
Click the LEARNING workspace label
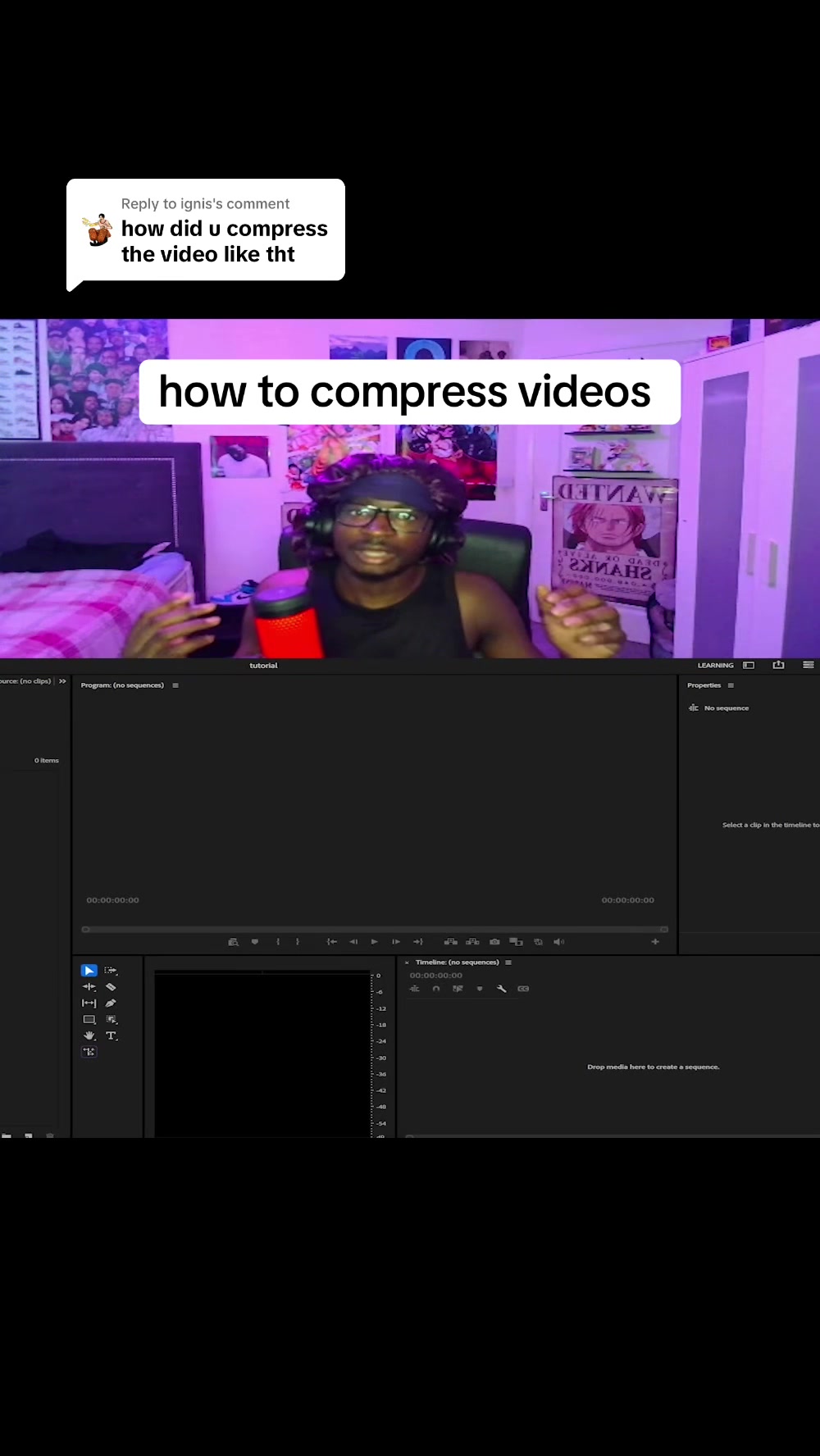tap(716, 666)
